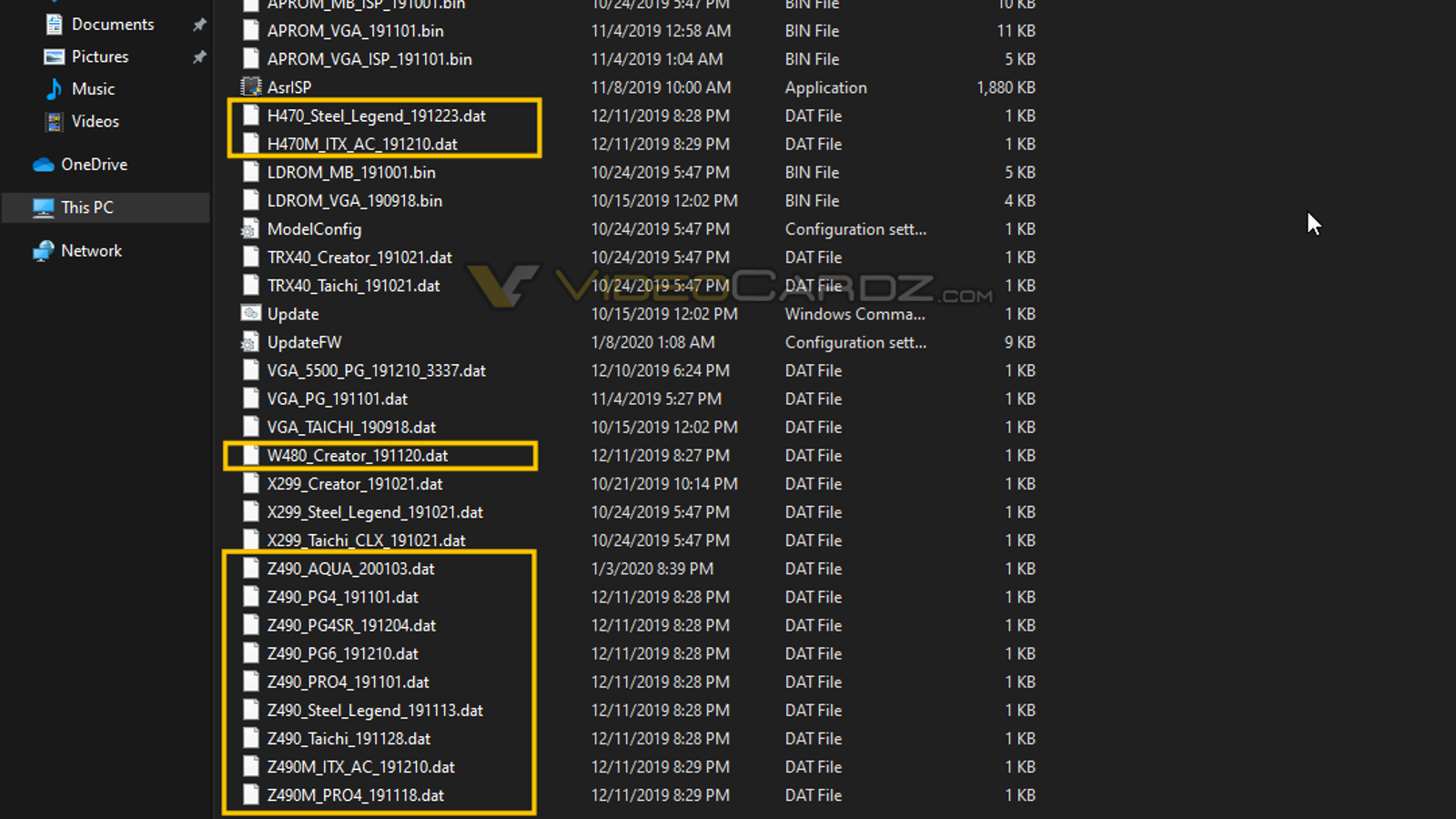
Task: Open Documents folder in navigation pane
Action: click(113, 25)
